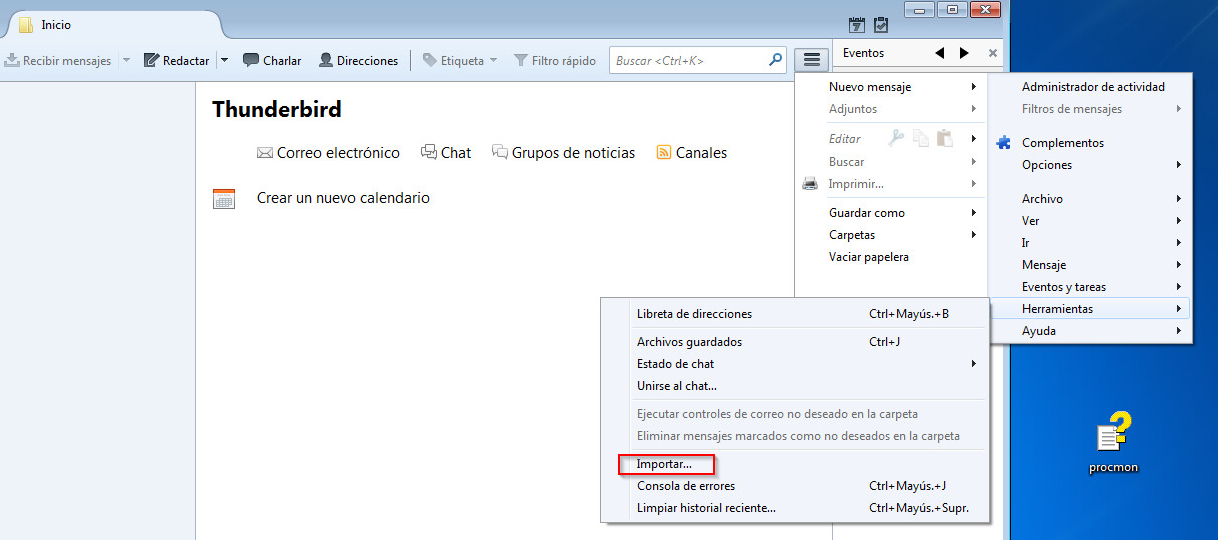Expand the Mensaje submenu
The image size is (1218, 540).
[1090, 265]
